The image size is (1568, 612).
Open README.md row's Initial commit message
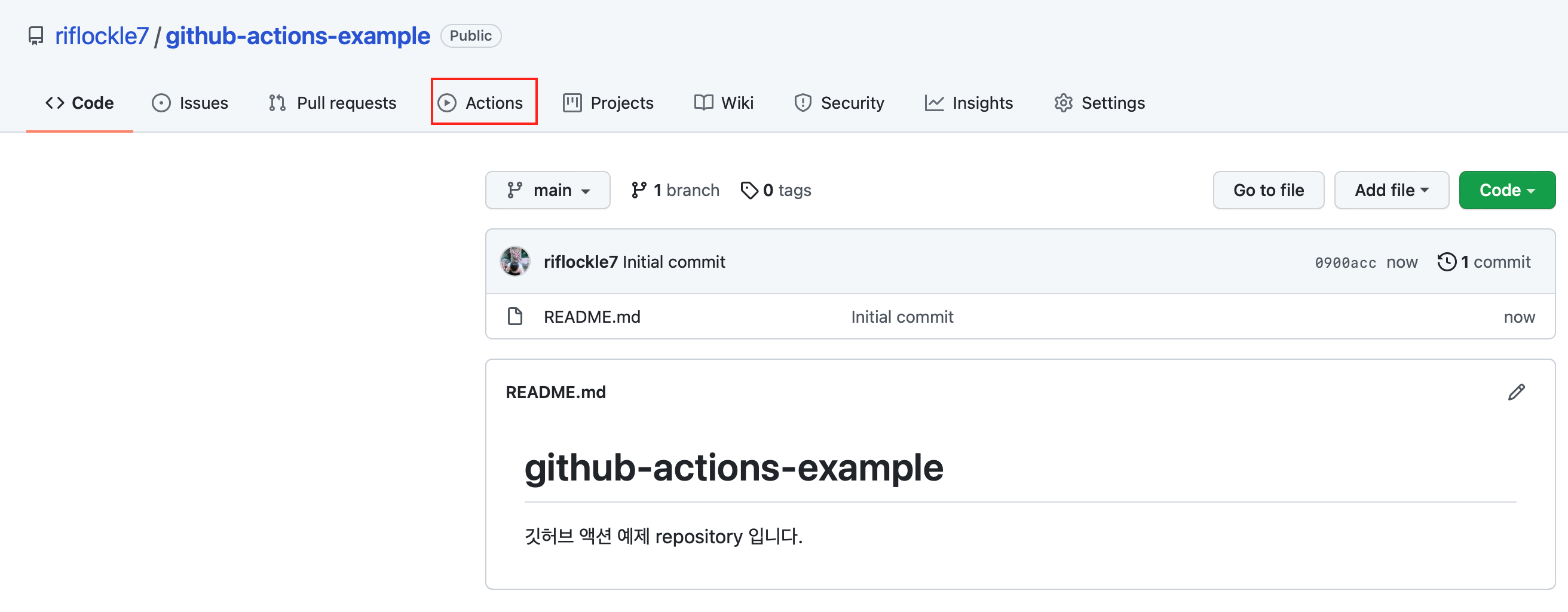[x=902, y=317]
